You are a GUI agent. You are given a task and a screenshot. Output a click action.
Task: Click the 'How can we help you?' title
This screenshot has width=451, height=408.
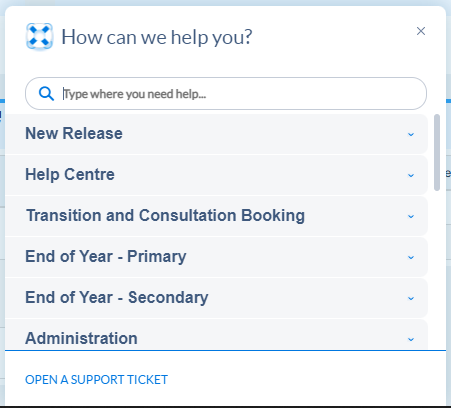[157, 37]
